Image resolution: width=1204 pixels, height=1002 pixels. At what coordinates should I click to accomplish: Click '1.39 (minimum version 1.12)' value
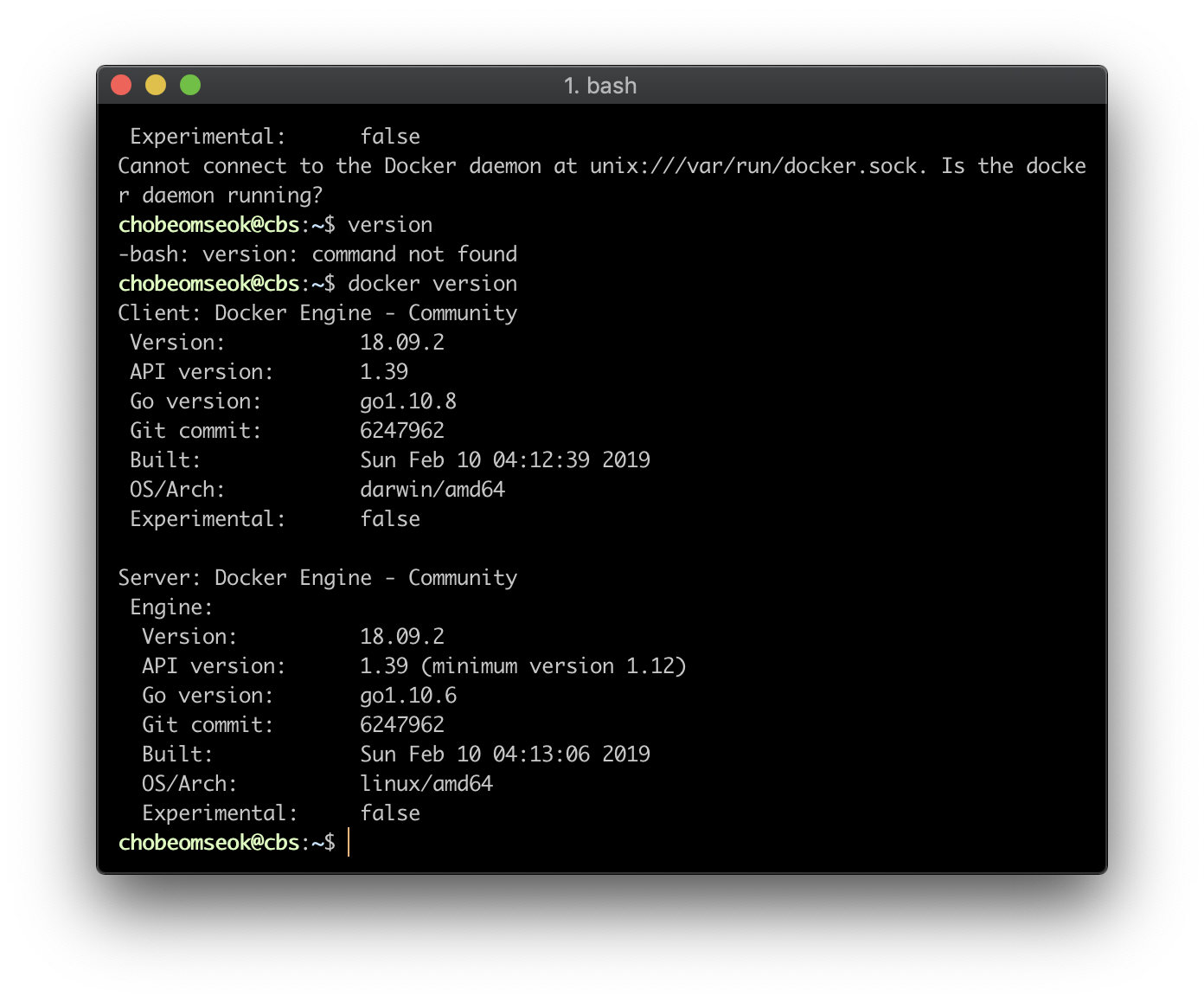coord(523,666)
